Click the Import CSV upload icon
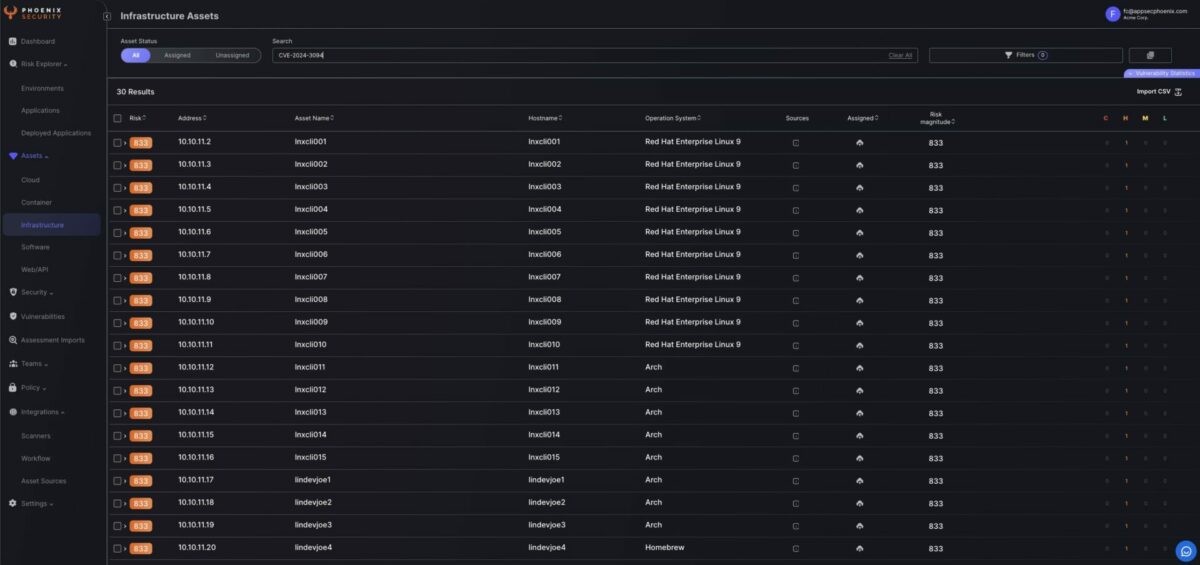This screenshot has width=1200, height=565. (1178, 92)
